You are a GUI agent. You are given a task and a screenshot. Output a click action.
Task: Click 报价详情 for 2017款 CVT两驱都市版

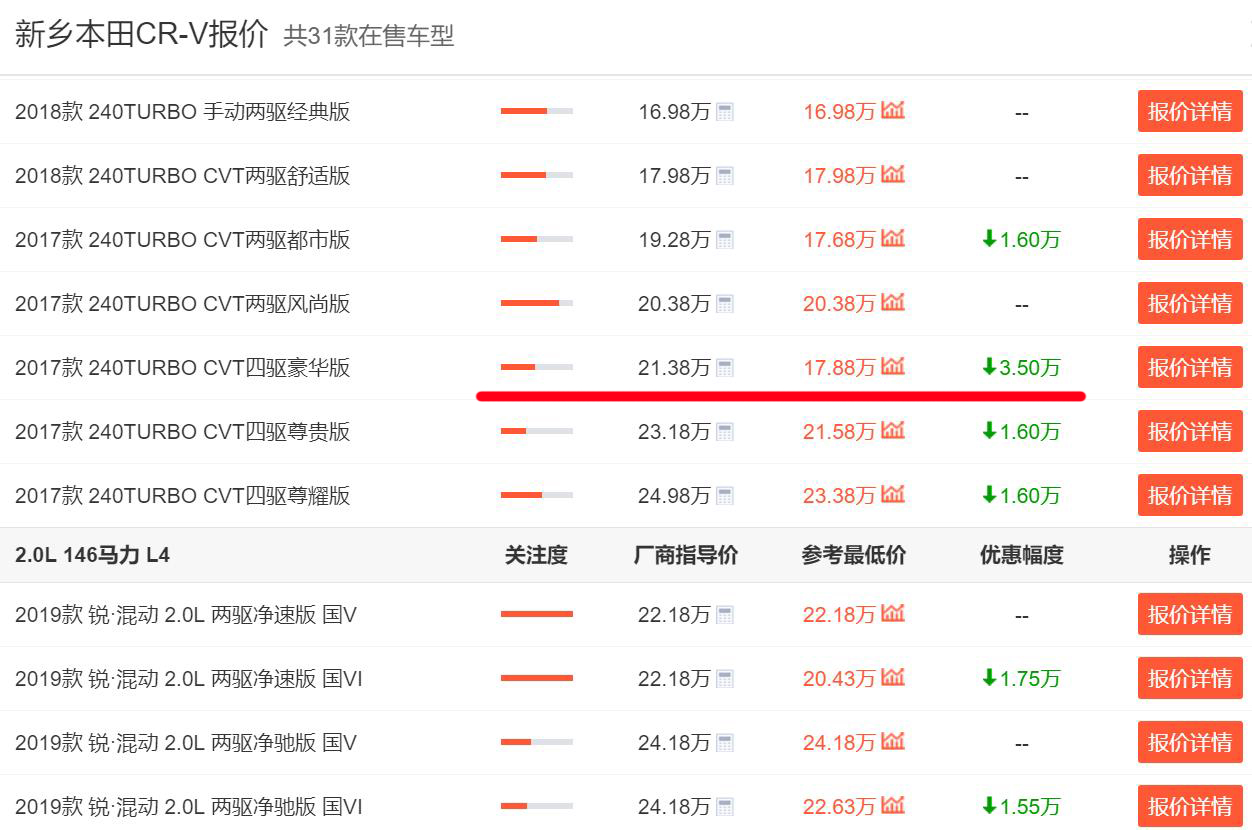click(x=1190, y=239)
